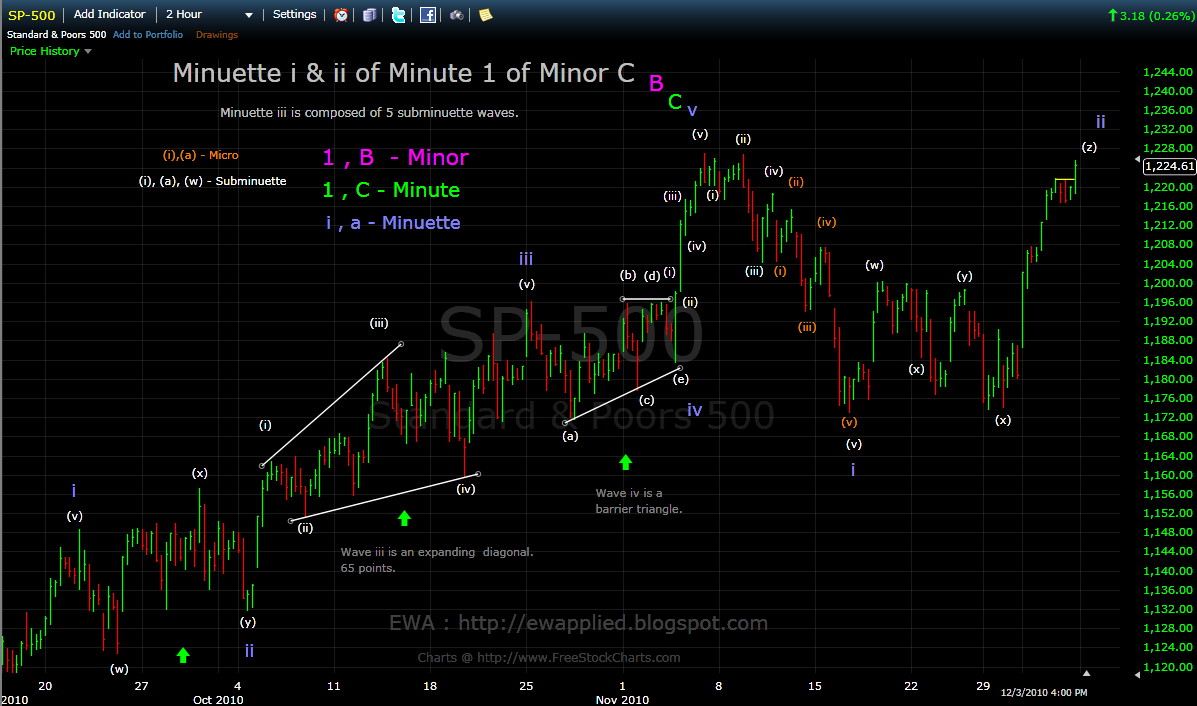
Task: Click the (z) wave label near chart top right
Action: pos(1089,147)
